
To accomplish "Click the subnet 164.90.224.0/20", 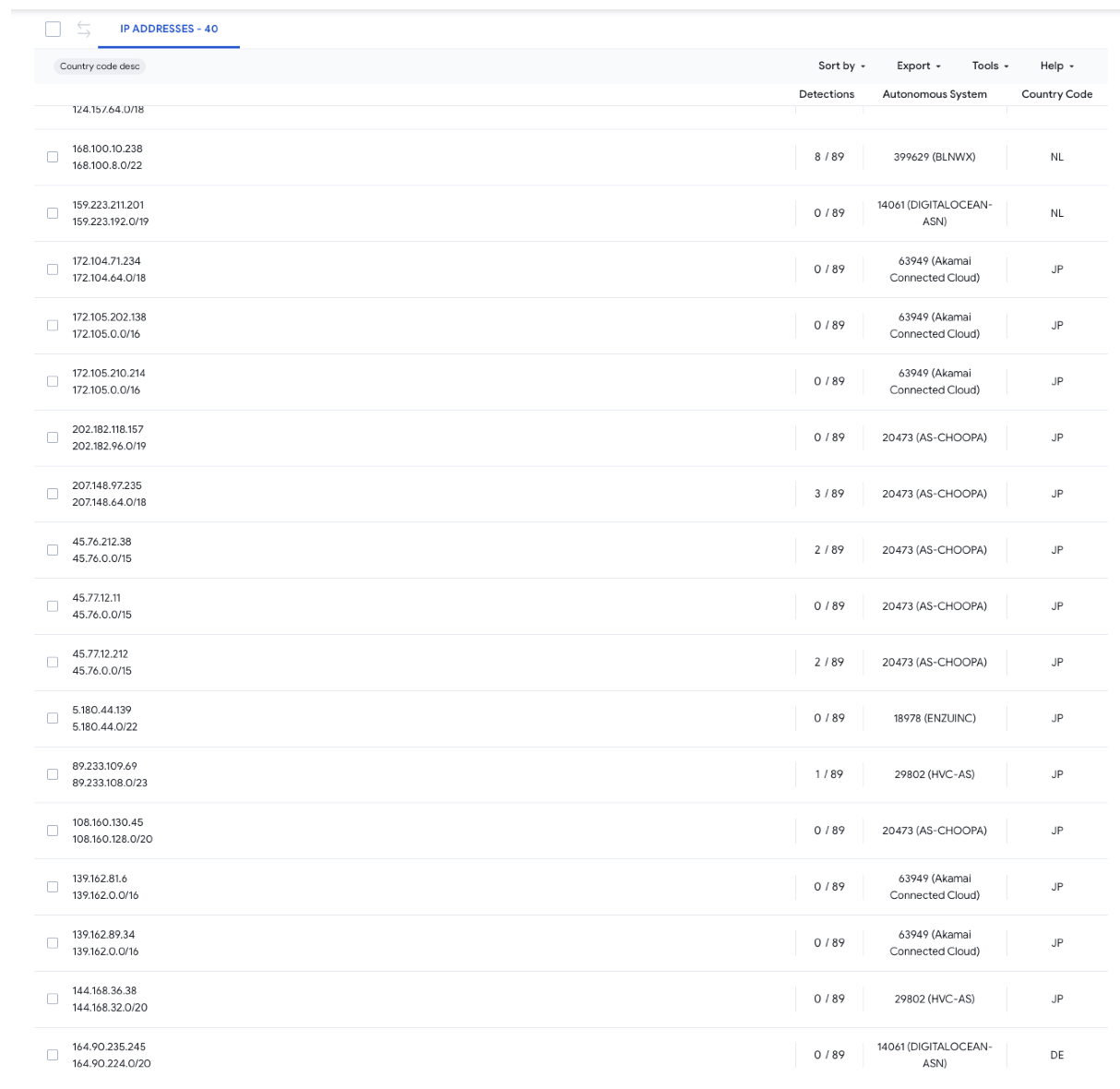I will pos(112,1063).
